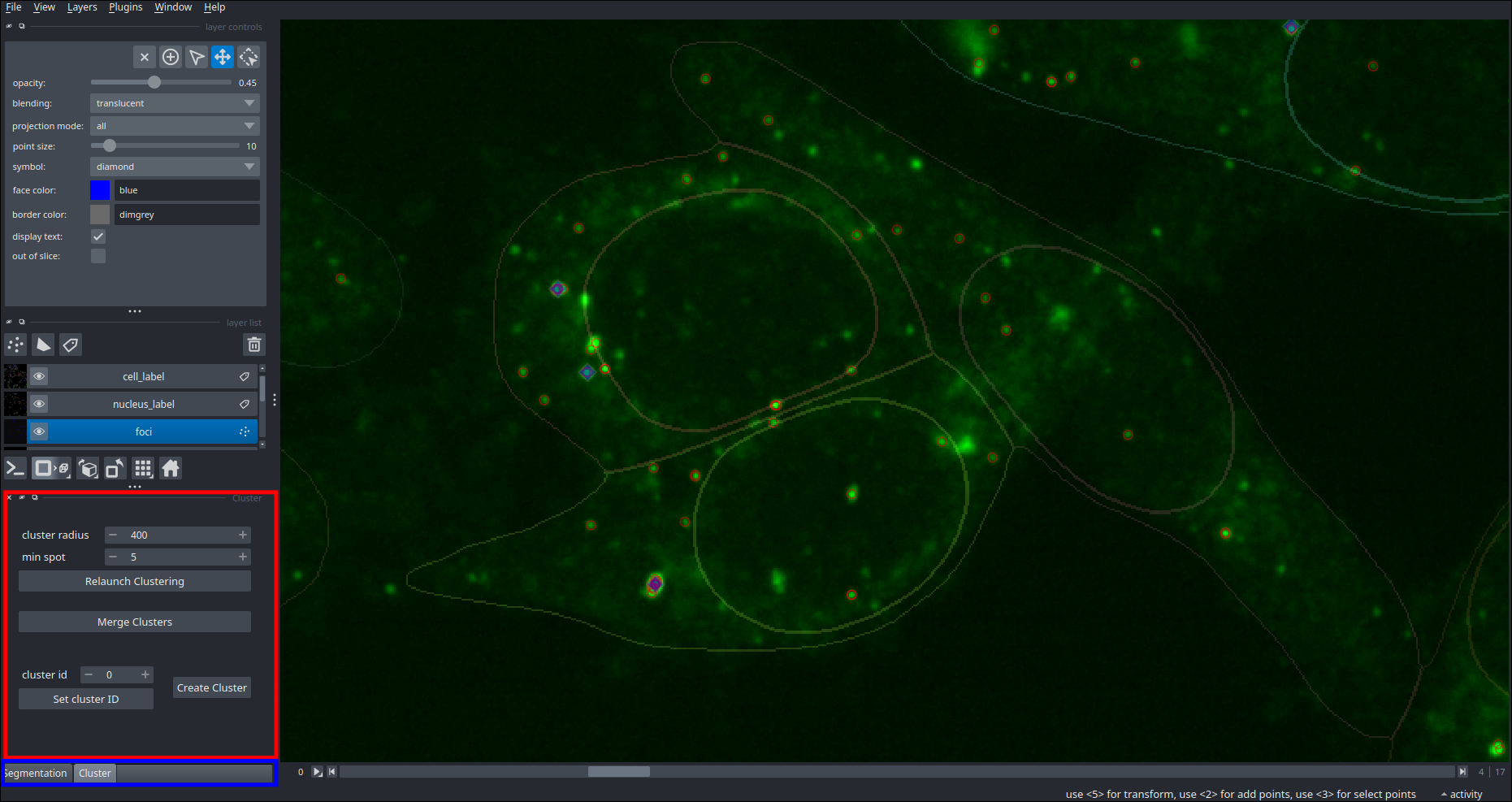Switch to the Cluster tab
The image size is (1512, 802).
[95, 773]
